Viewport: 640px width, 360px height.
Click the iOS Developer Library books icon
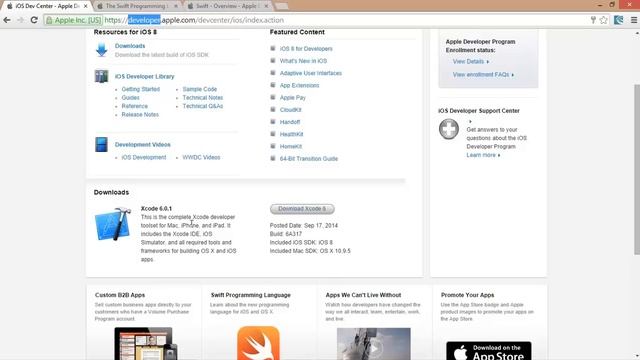click(x=101, y=76)
